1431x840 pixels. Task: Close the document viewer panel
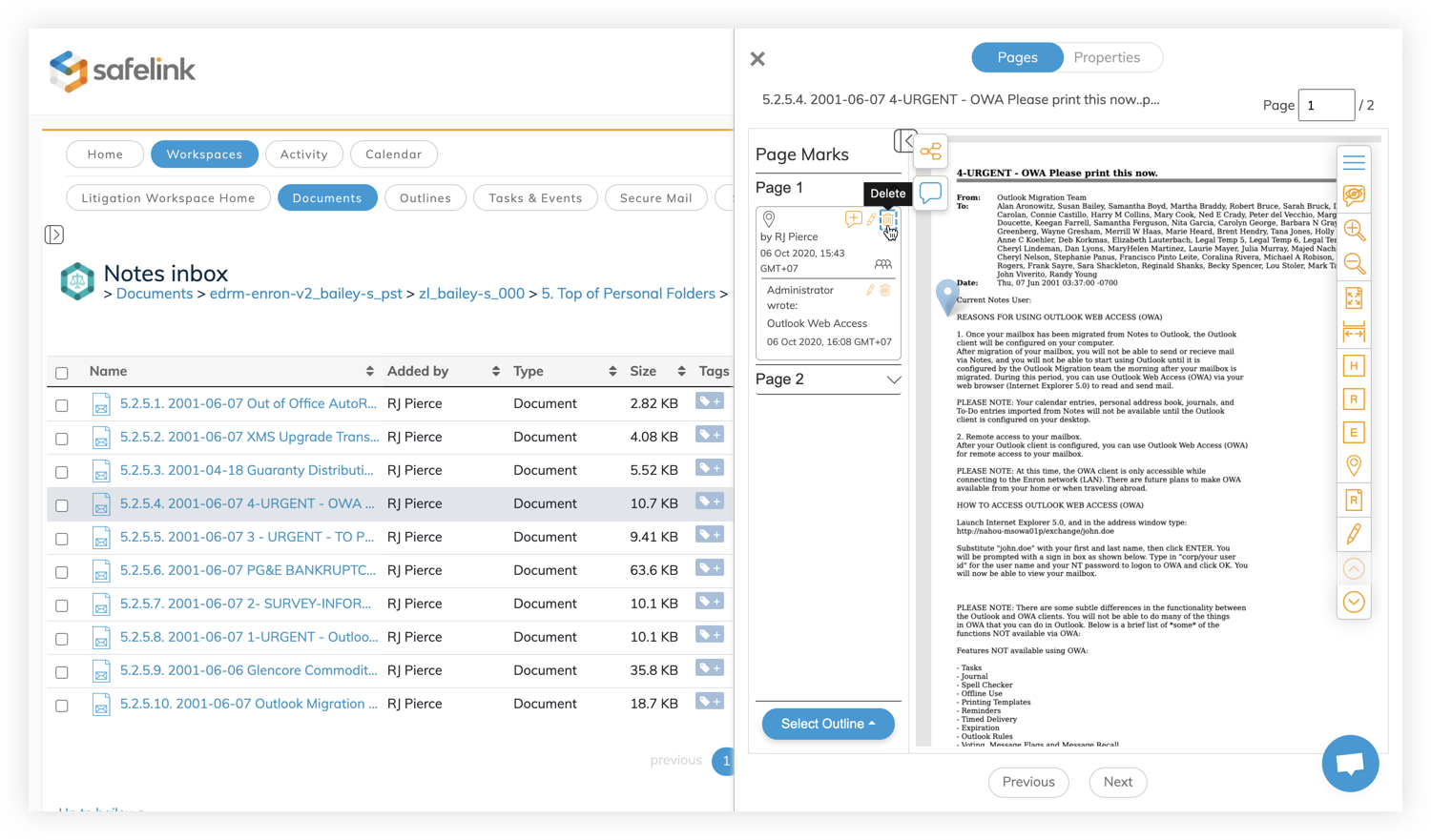[757, 59]
